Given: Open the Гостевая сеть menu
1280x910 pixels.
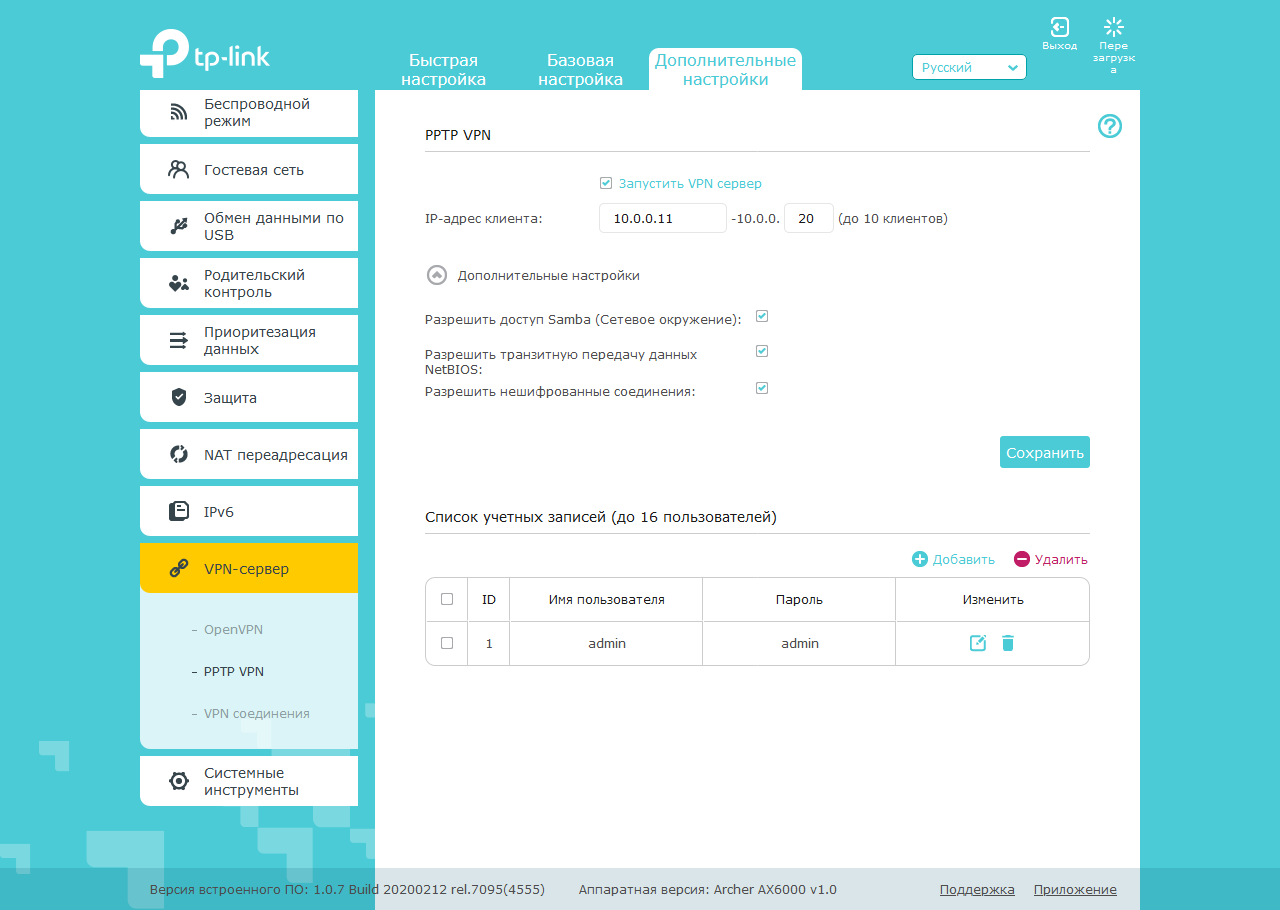Looking at the screenshot, I should pyautogui.click(x=249, y=169).
